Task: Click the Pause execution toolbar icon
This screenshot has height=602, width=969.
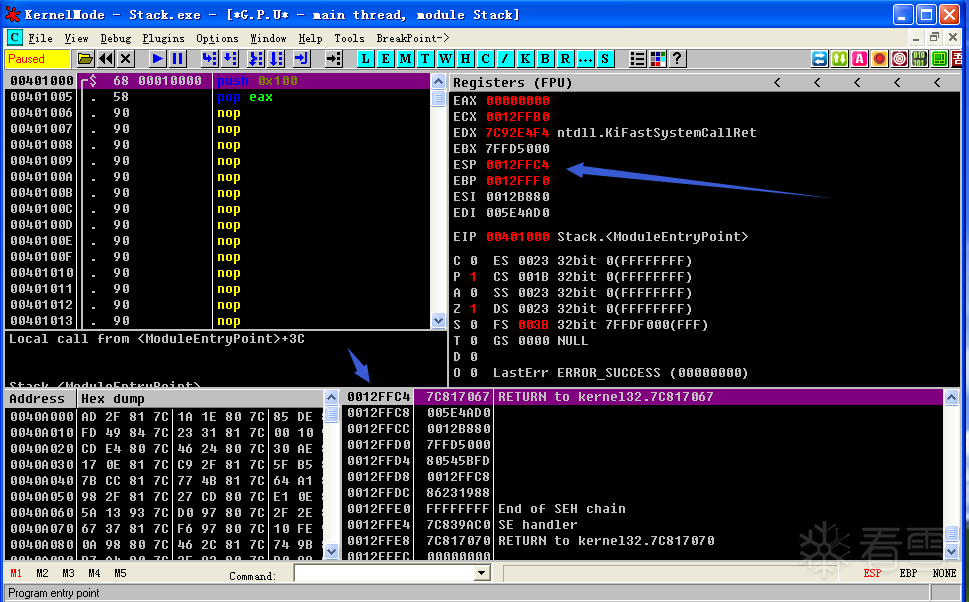Action: (x=178, y=59)
